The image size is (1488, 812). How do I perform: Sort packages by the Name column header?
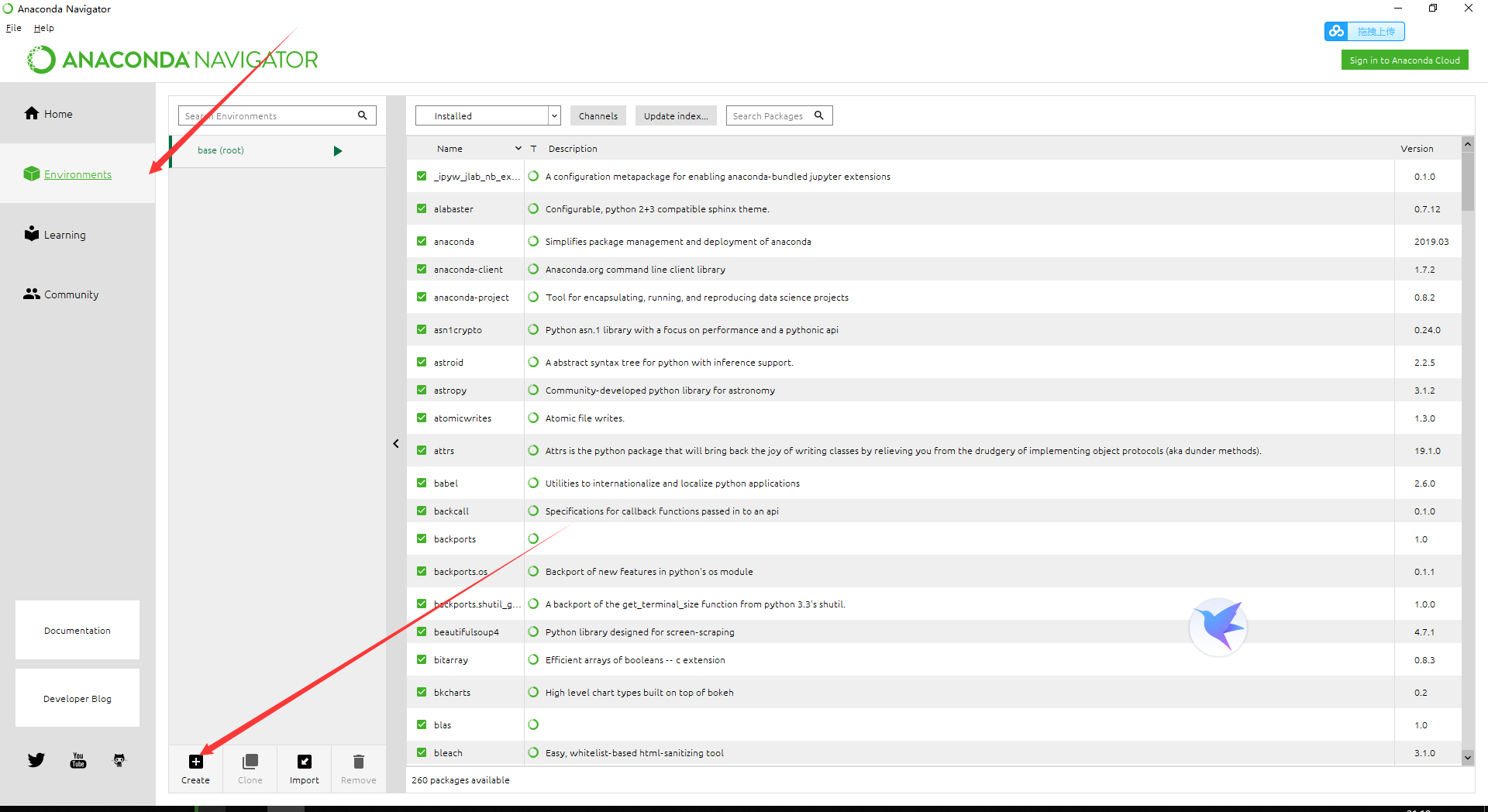point(449,149)
